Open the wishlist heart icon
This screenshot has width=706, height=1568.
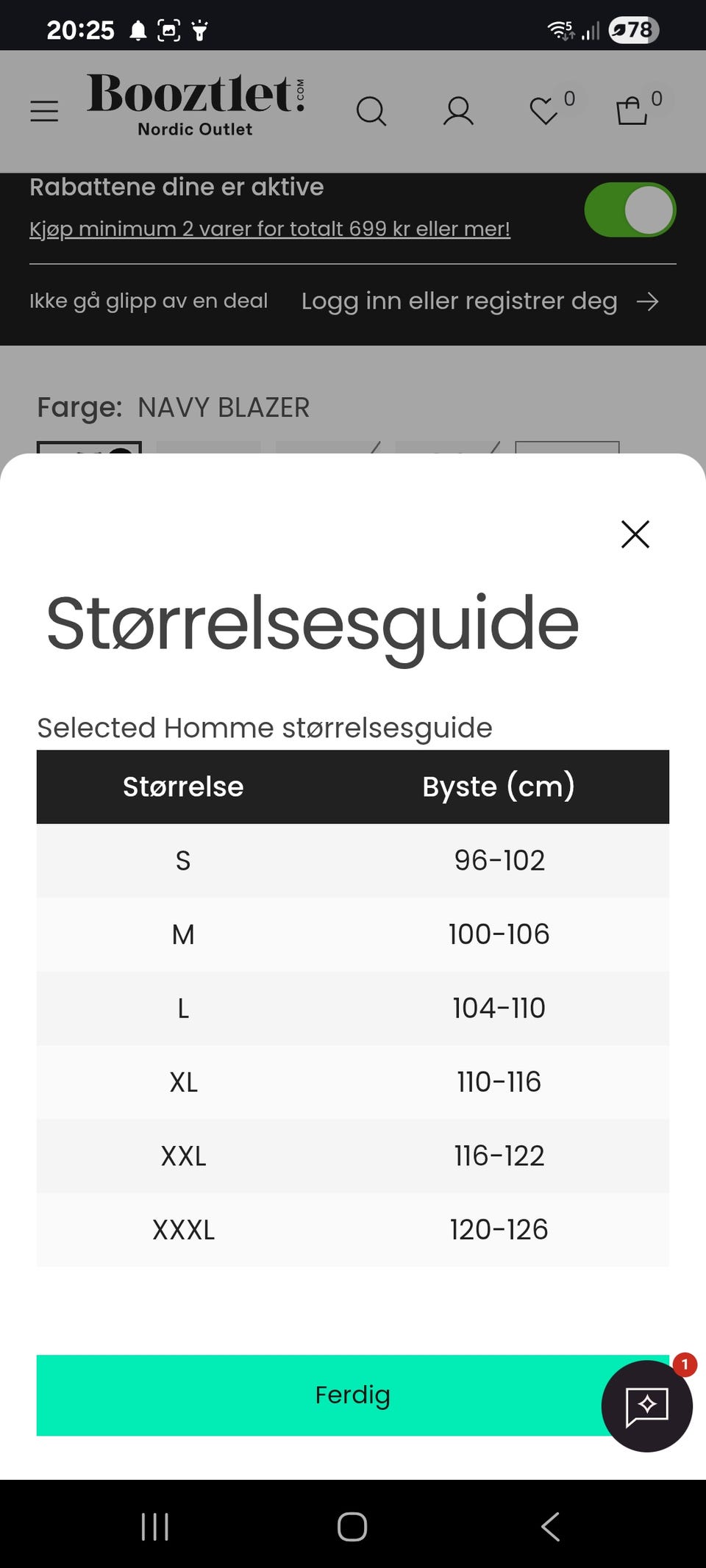point(545,111)
